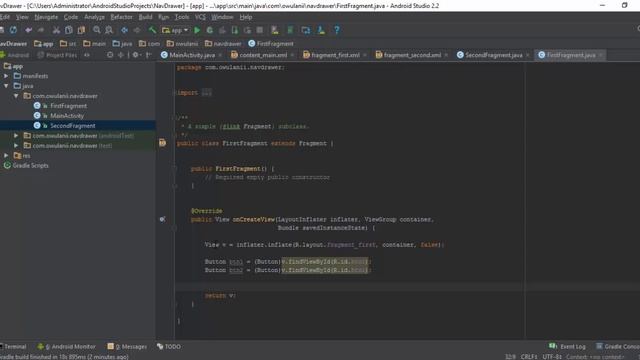Click the Collapse All icon in project panel

pos(121,55)
